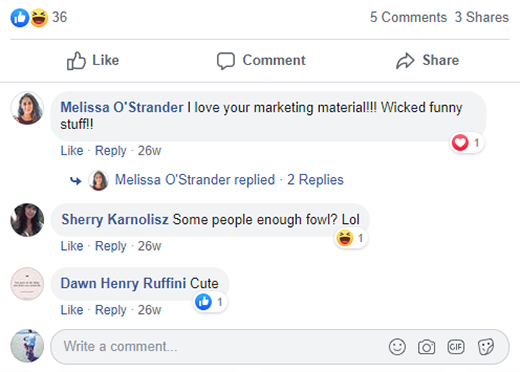Click the thumbs-up reaction on Dawn's comment
520x372 pixels.
click(x=203, y=302)
